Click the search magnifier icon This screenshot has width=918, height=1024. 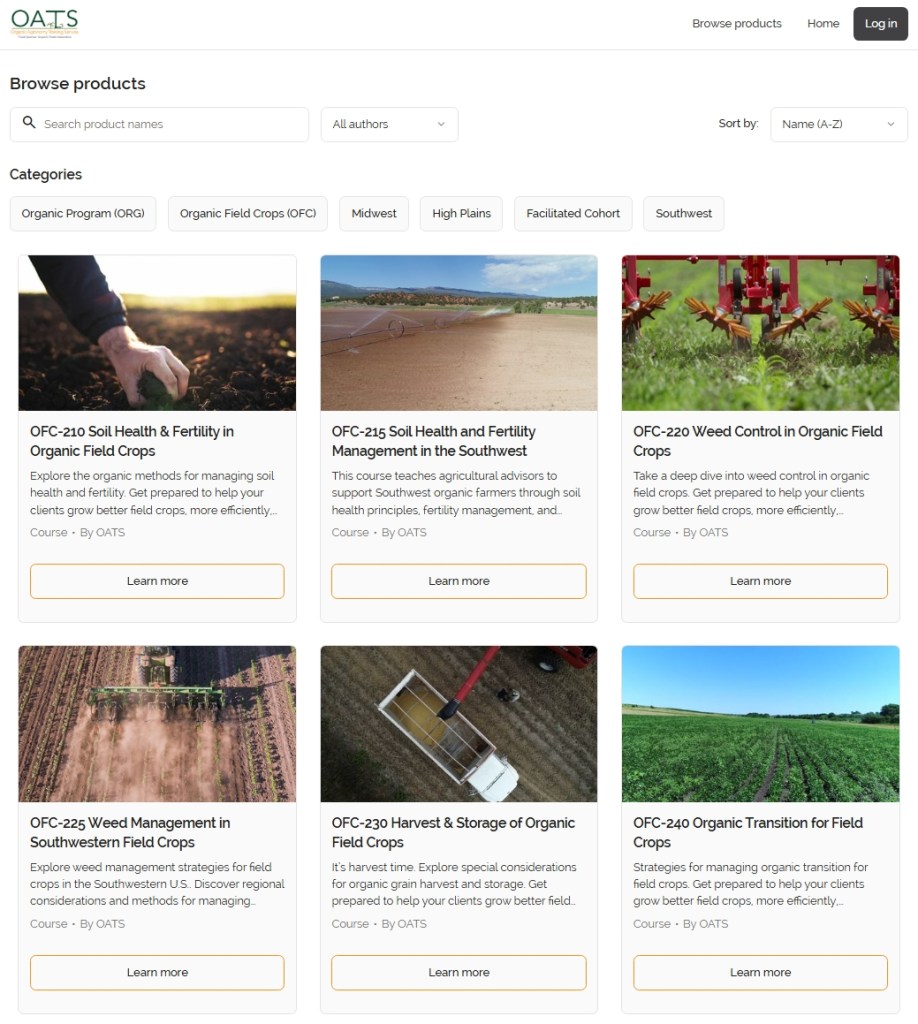click(x=29, y=122)
